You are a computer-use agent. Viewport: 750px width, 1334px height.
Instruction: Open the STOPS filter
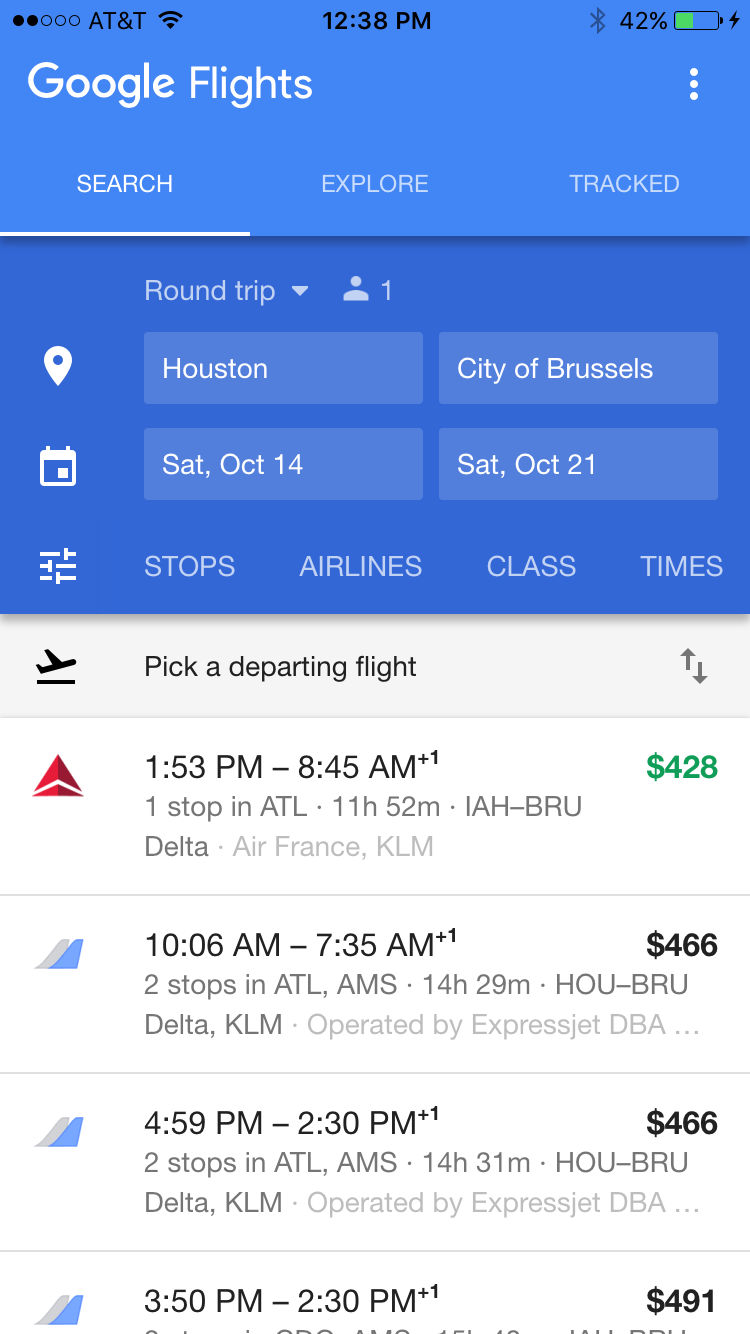coord(190,566)
